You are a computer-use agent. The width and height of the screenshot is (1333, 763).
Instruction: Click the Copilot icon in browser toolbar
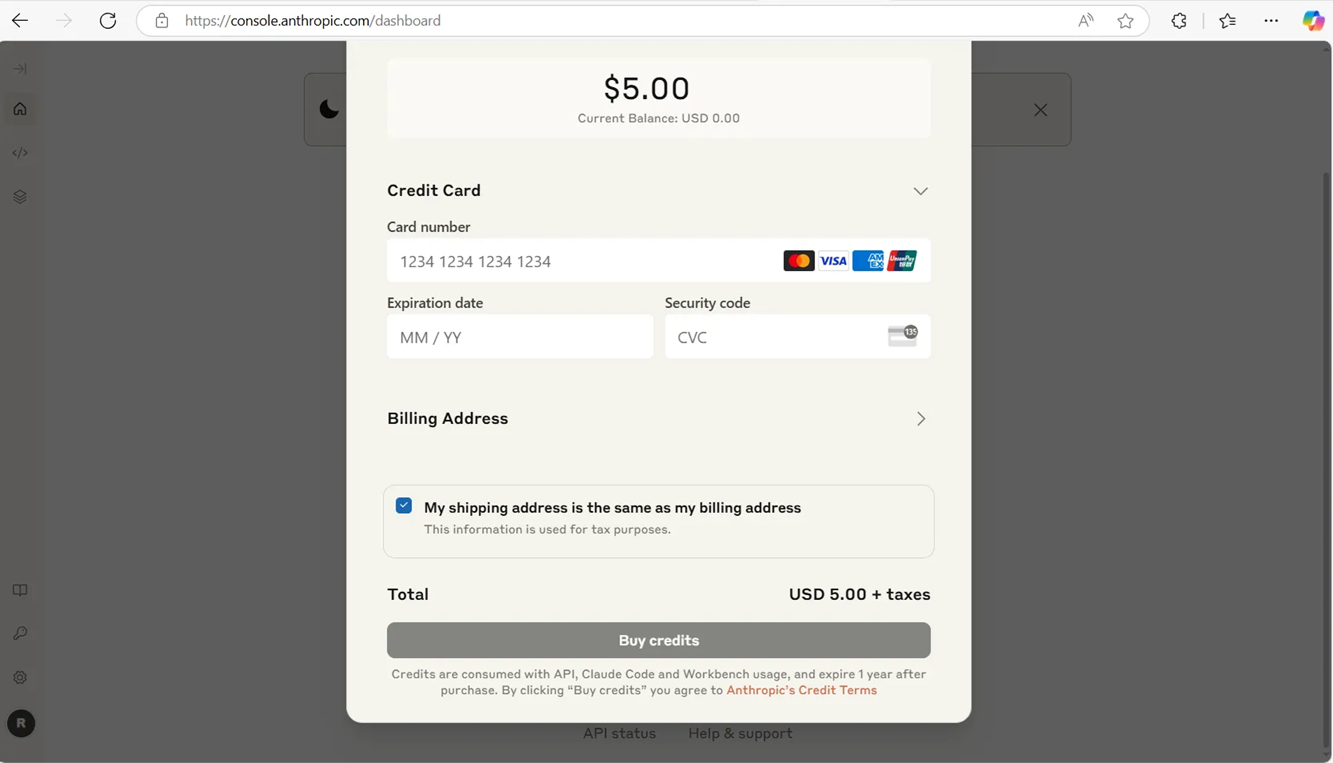click(1313, 21)
